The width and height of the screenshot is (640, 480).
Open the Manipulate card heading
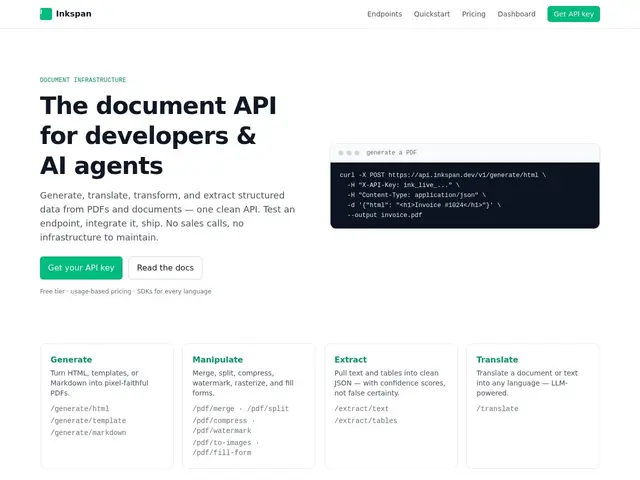pos(218,360)
